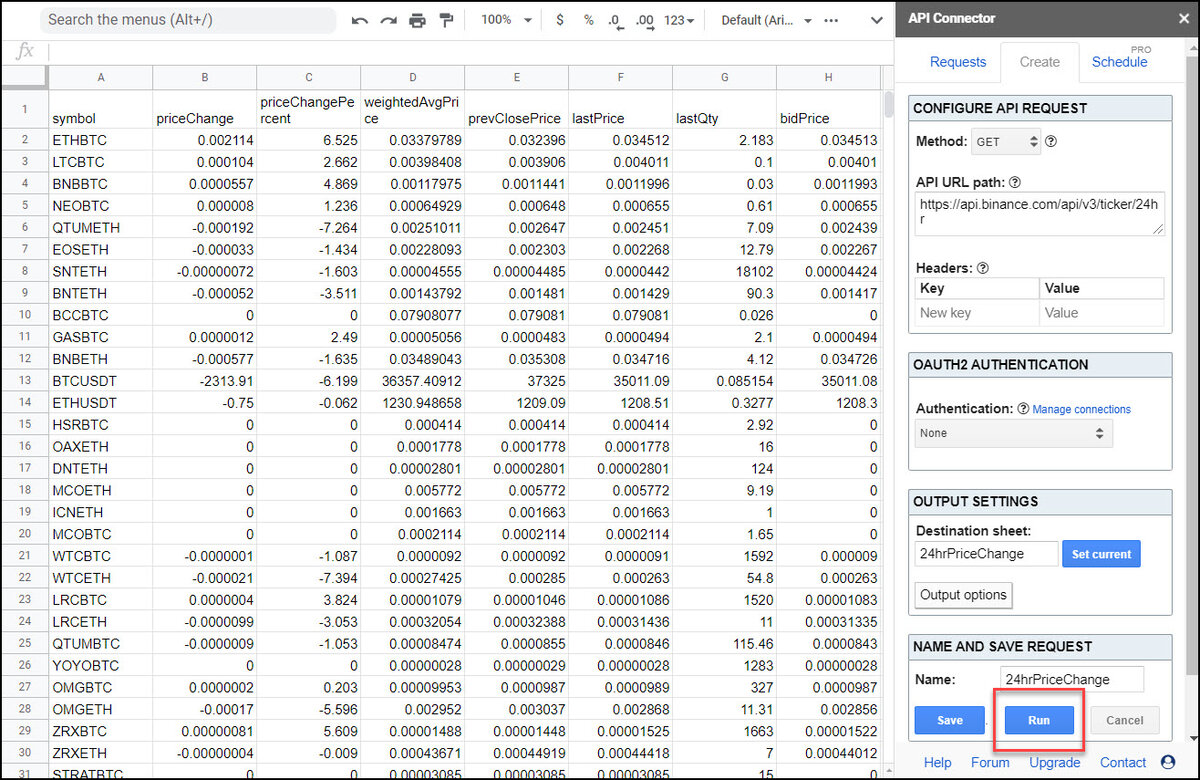Open the Manage connections link
Image resolution: width=1200 pixels, height=780 pixels.
click(1081, 409)
